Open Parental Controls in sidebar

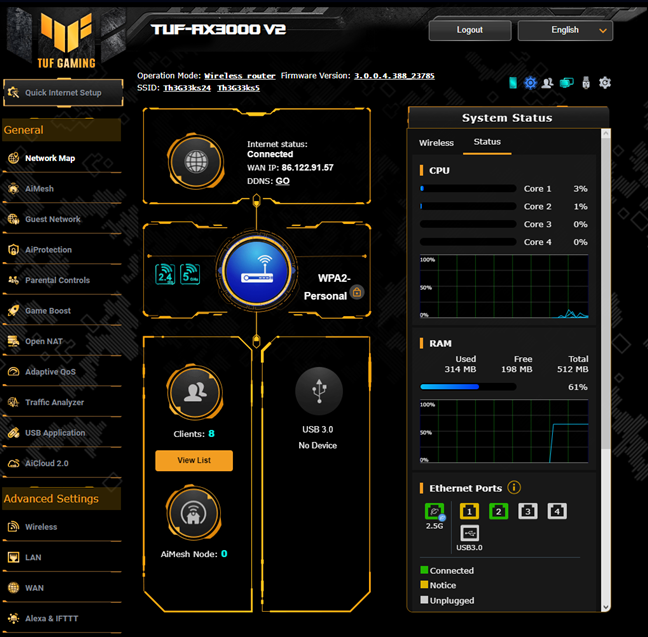pos(62,280)
